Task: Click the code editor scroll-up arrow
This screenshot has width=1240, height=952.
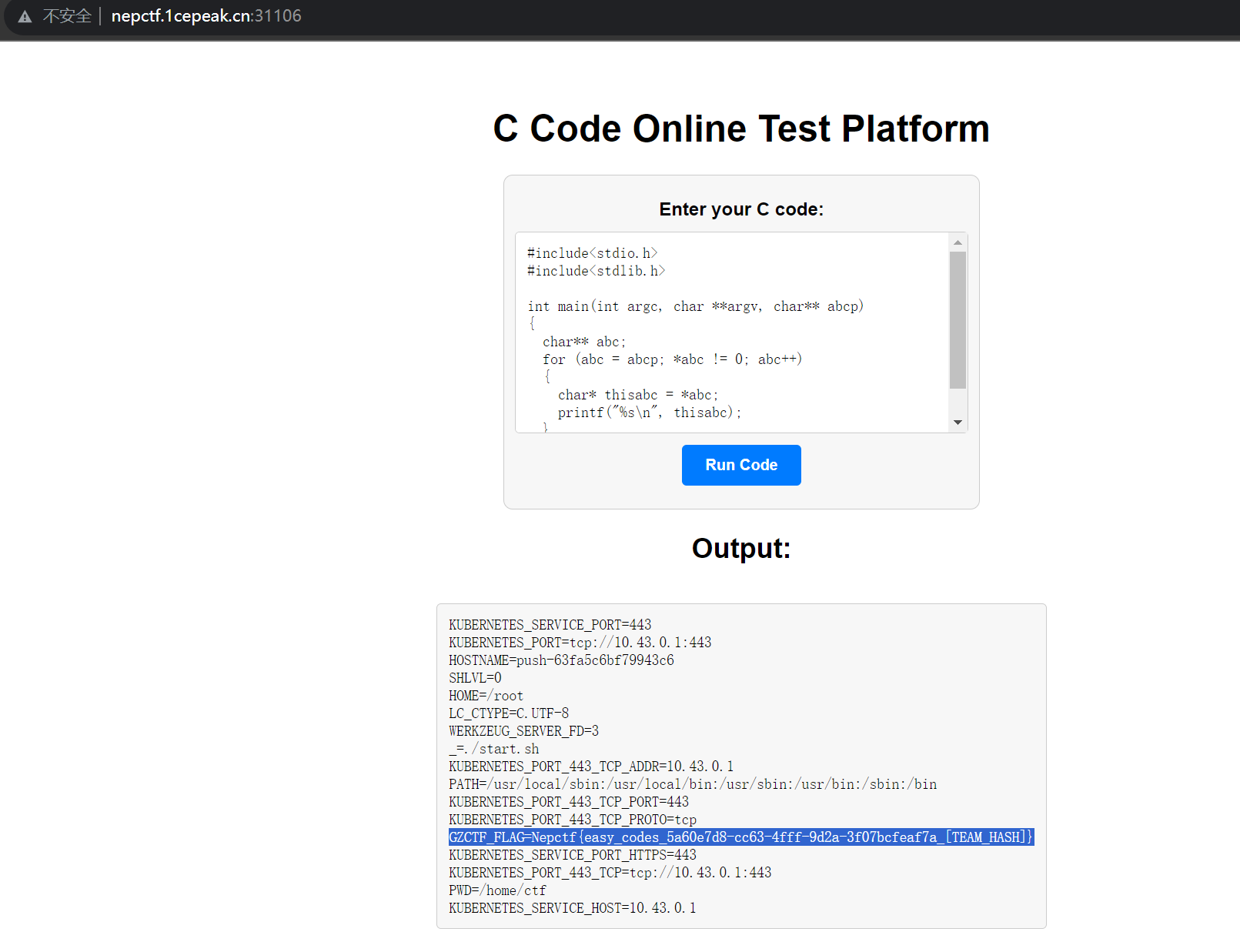Action: [x=958, y=242]
